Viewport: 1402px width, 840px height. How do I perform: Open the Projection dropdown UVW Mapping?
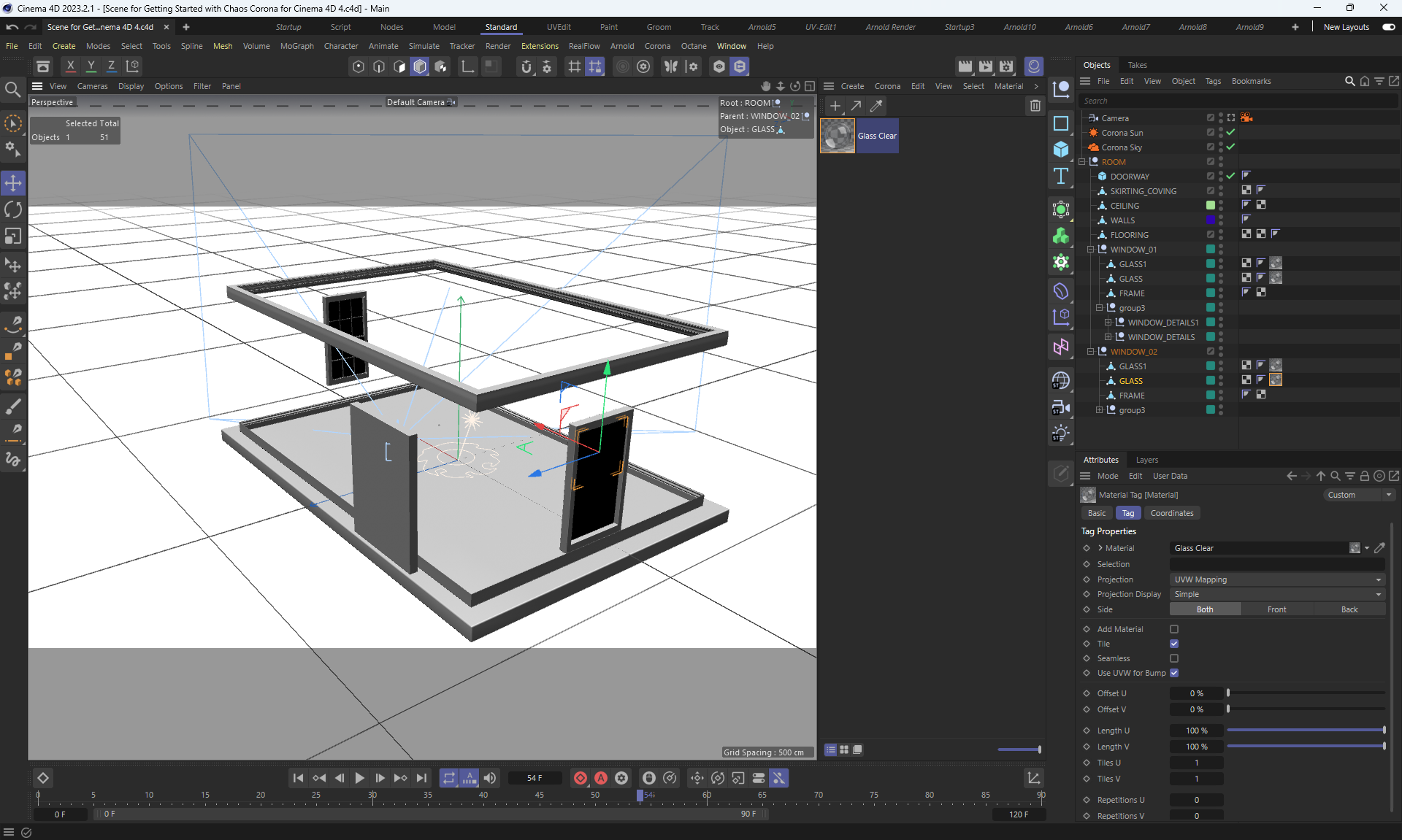(1276, 579)
